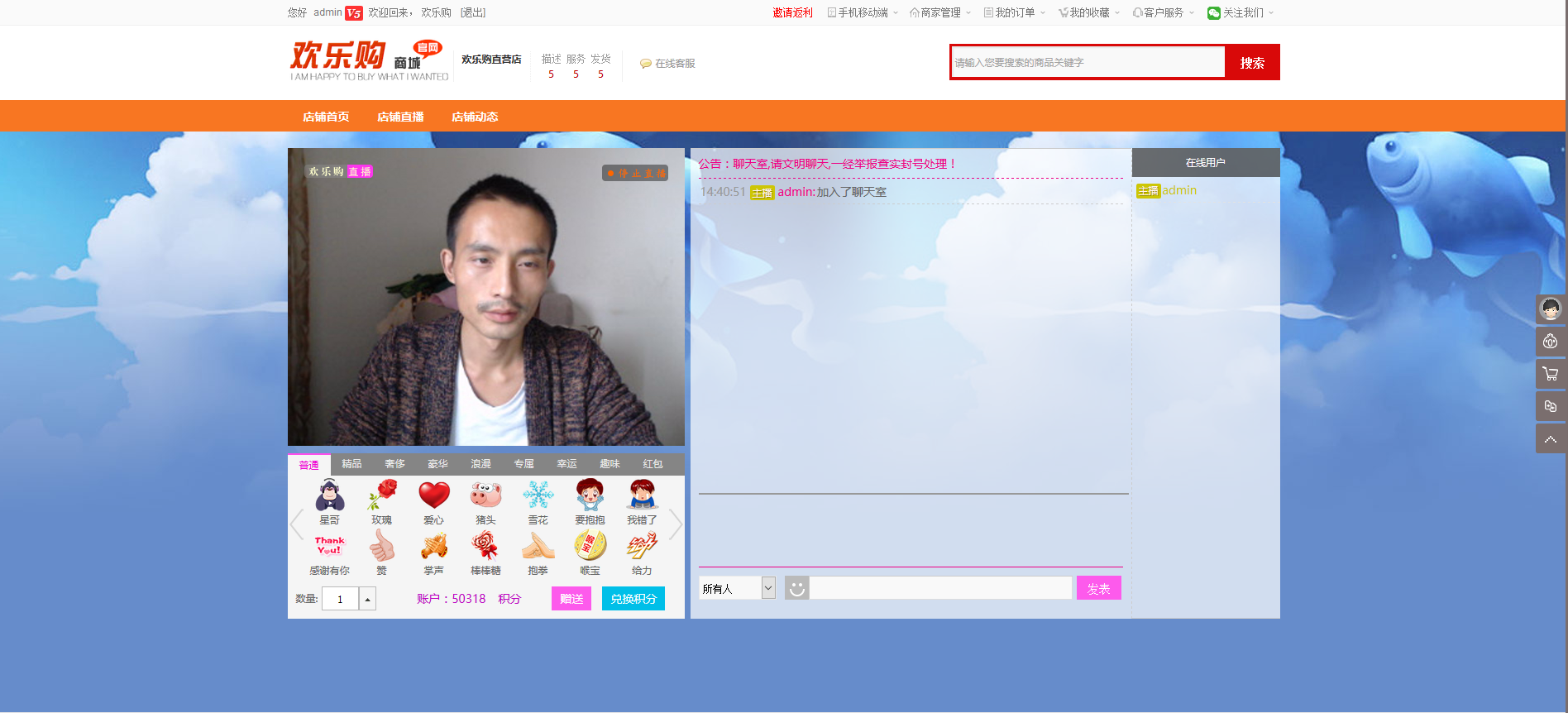The image size is (1568, 713).
Task: Pick the 抱拳 fist salute gift
Action: click(x=538, y=546)
